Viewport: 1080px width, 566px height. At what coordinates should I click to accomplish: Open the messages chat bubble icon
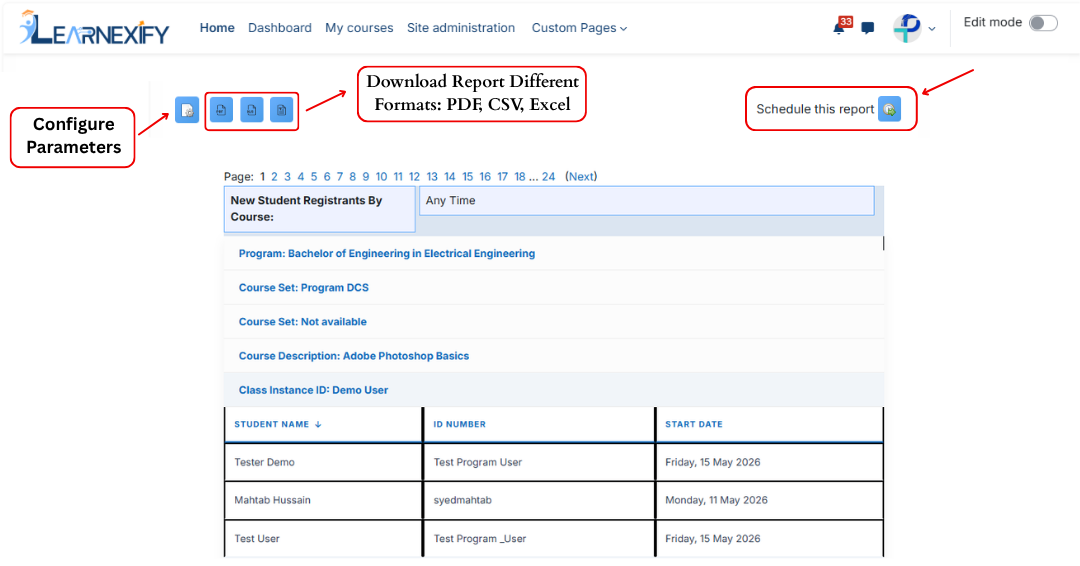click(x=868, y=28)
